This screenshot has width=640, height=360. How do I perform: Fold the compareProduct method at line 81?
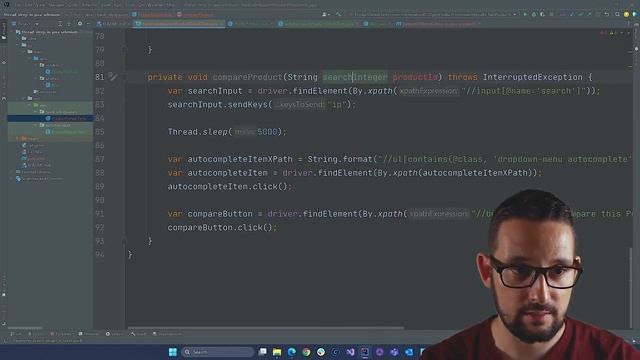click(124, 77)
